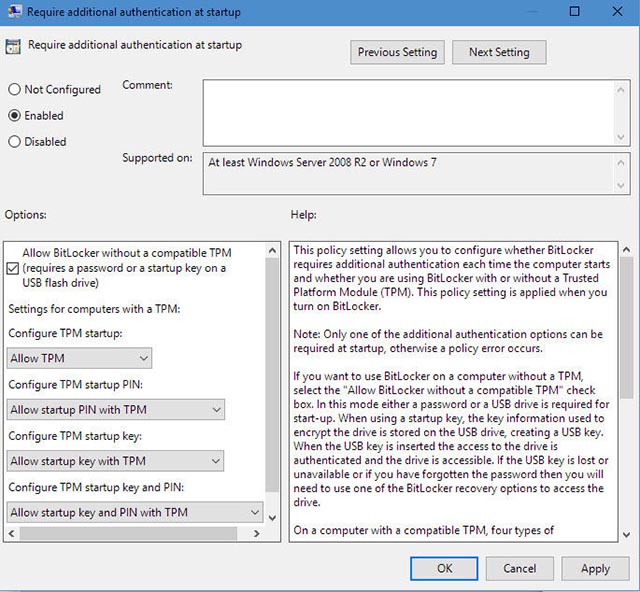Image resolution: width=640 pixels, height=592 pixels.
Task: Open the Configure TPM startup key dropdown
Action: pyautogui.click(x=115, y=461)
